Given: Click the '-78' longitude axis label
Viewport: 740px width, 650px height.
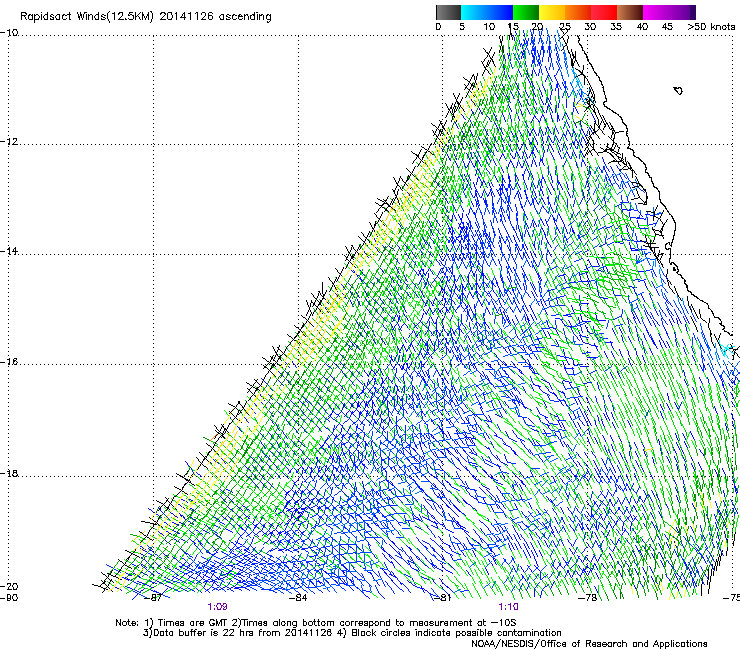Looking at the screenshot, I should coord(588,598).
